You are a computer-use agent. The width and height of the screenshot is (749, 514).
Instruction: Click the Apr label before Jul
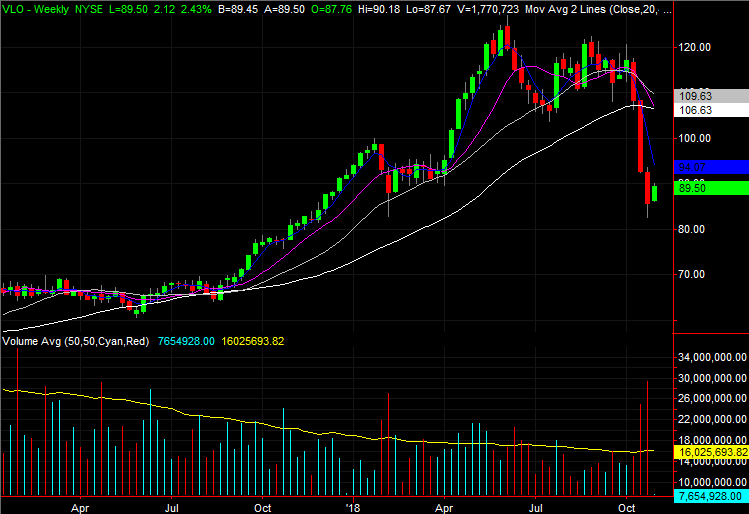pos(80,508)
